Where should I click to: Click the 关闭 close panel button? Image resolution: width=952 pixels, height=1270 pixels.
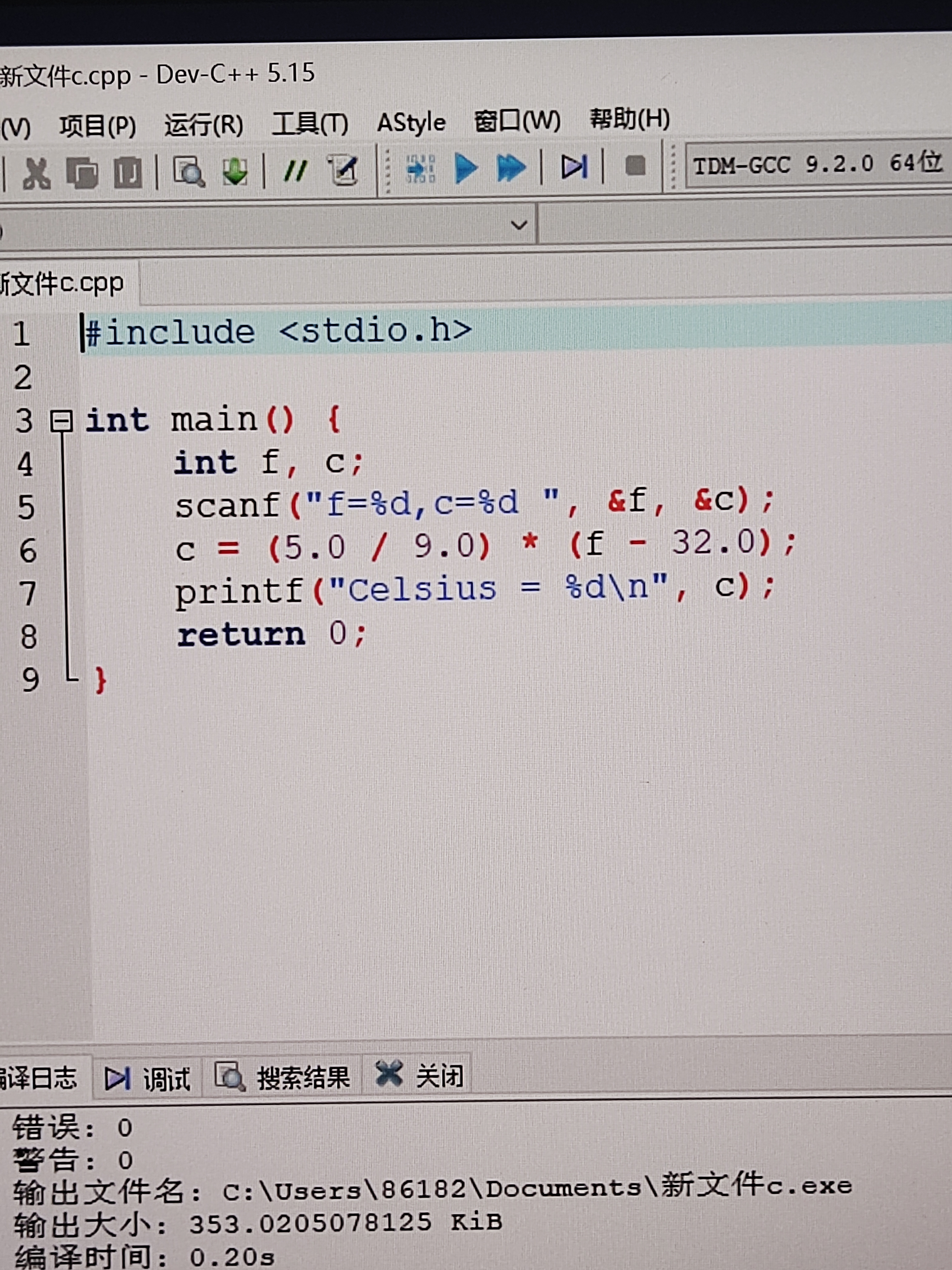click(420, 1075)
